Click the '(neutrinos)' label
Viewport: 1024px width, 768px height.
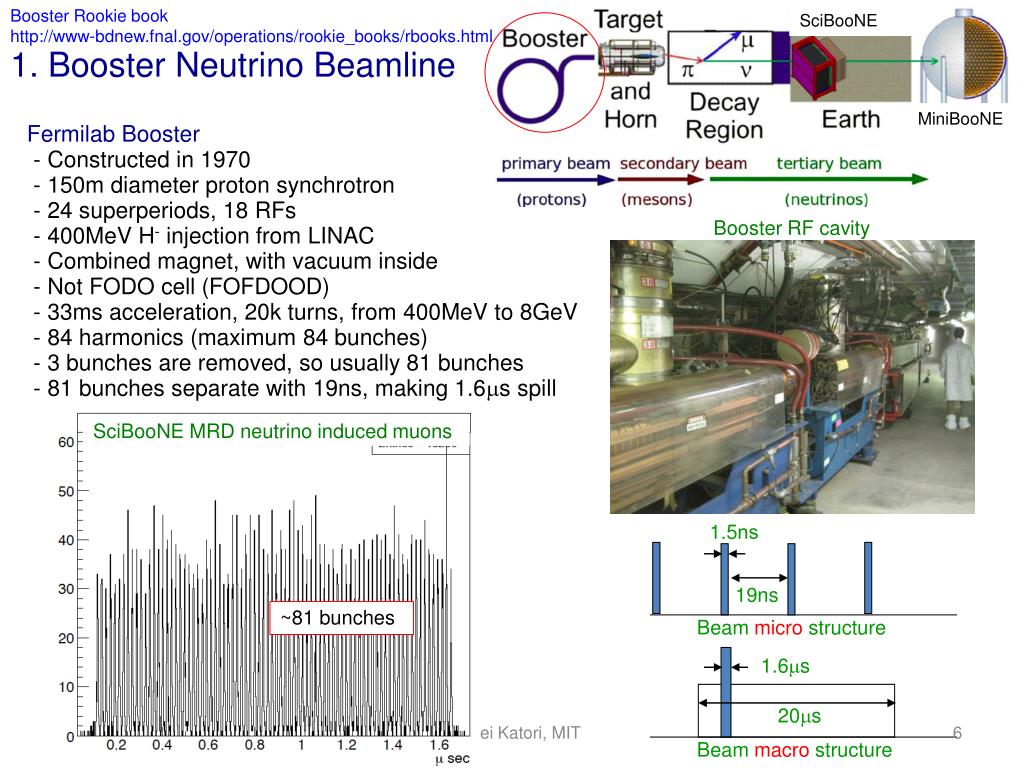coord(826,199)
